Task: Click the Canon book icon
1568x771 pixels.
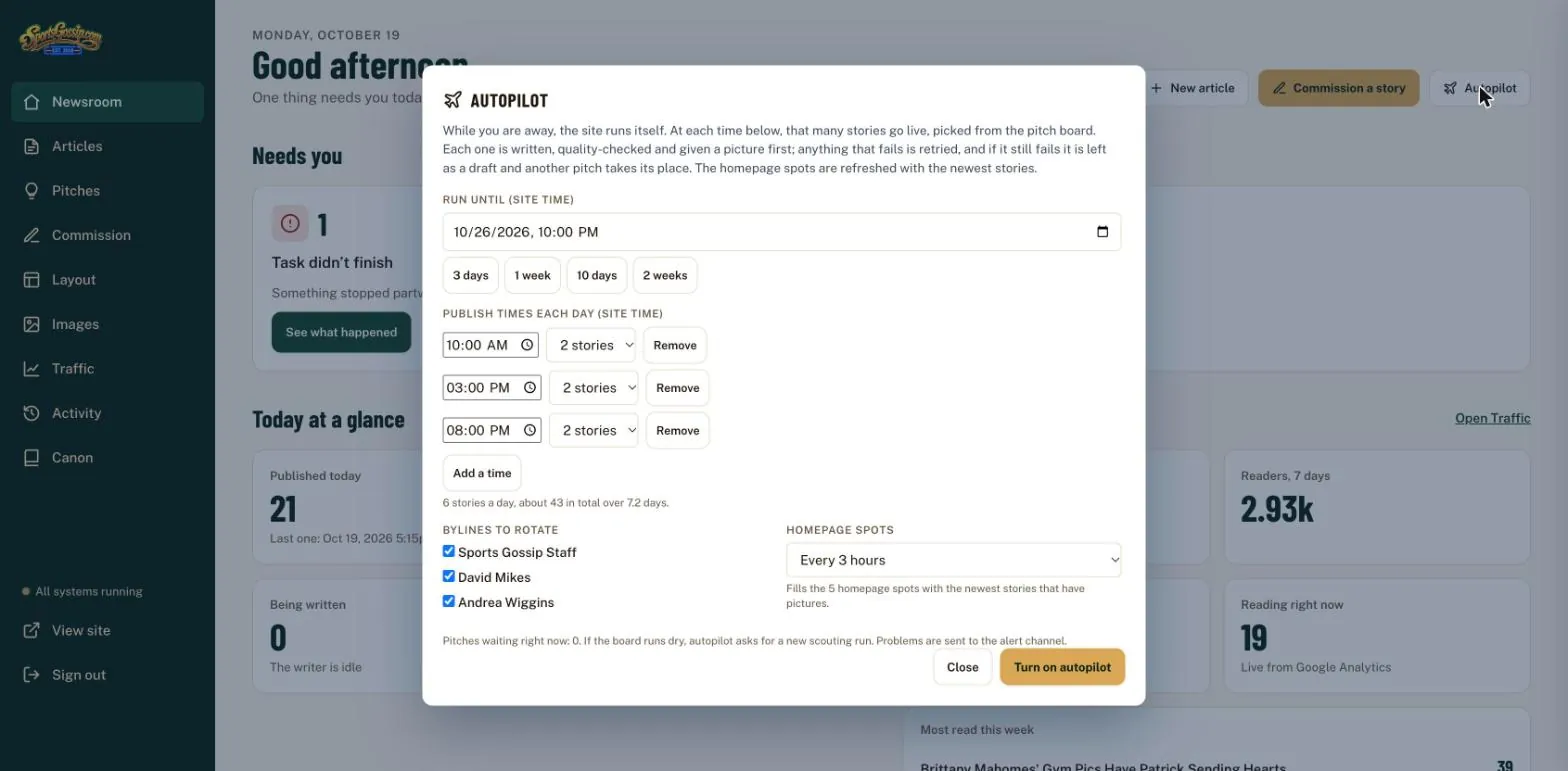Action: pyautogui.click(x=32, y=458)
